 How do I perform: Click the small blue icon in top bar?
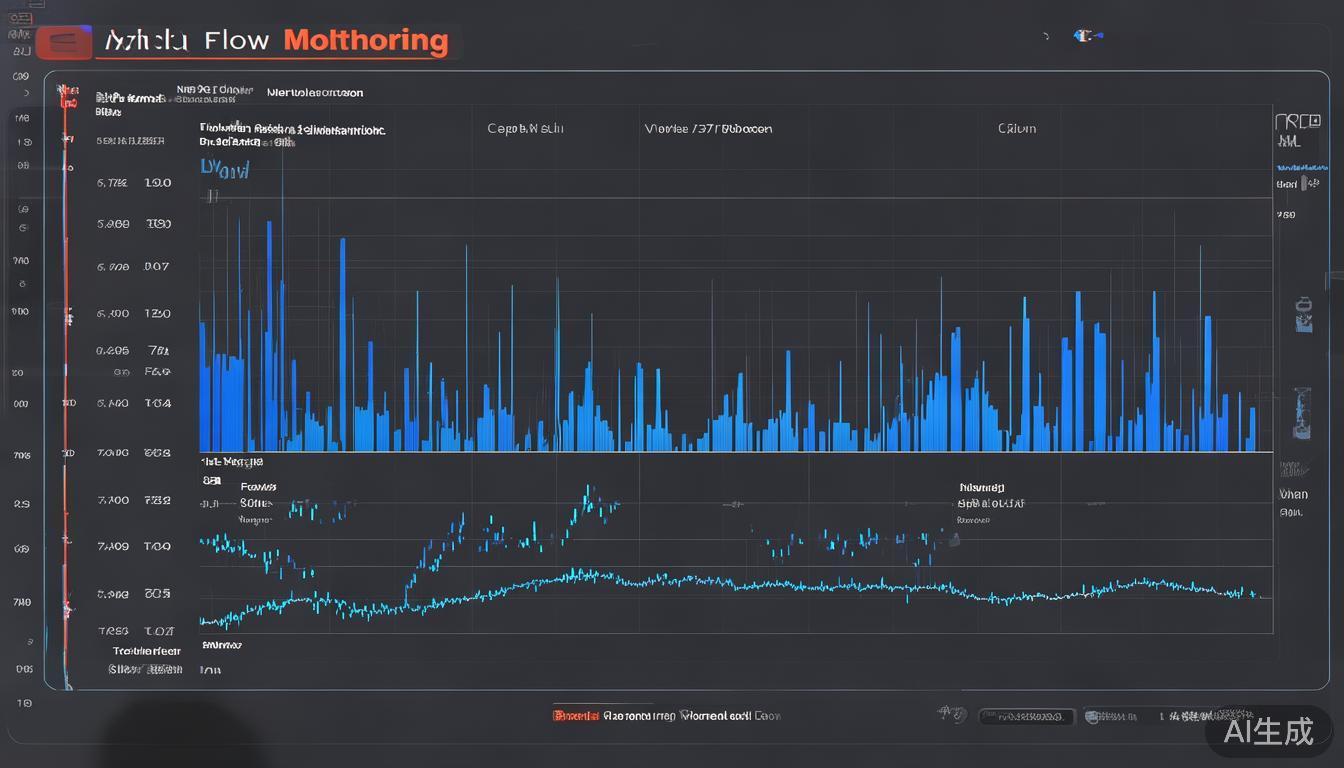(x=1085, y=36)
